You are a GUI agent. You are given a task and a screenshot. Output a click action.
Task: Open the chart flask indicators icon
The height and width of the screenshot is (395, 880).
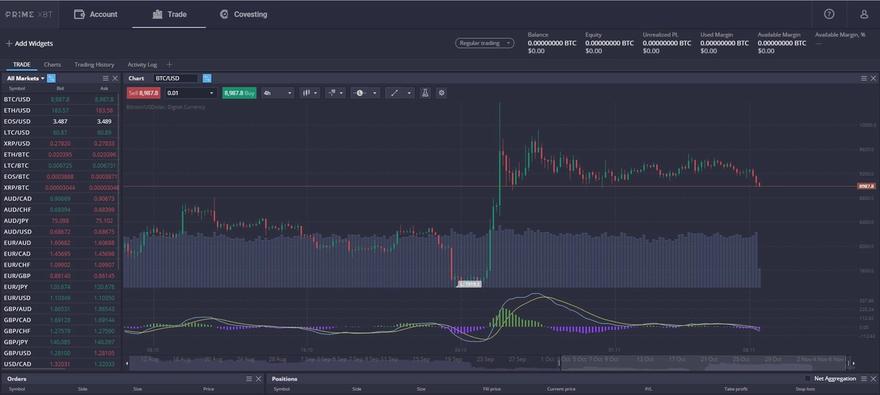coord(425,93)
